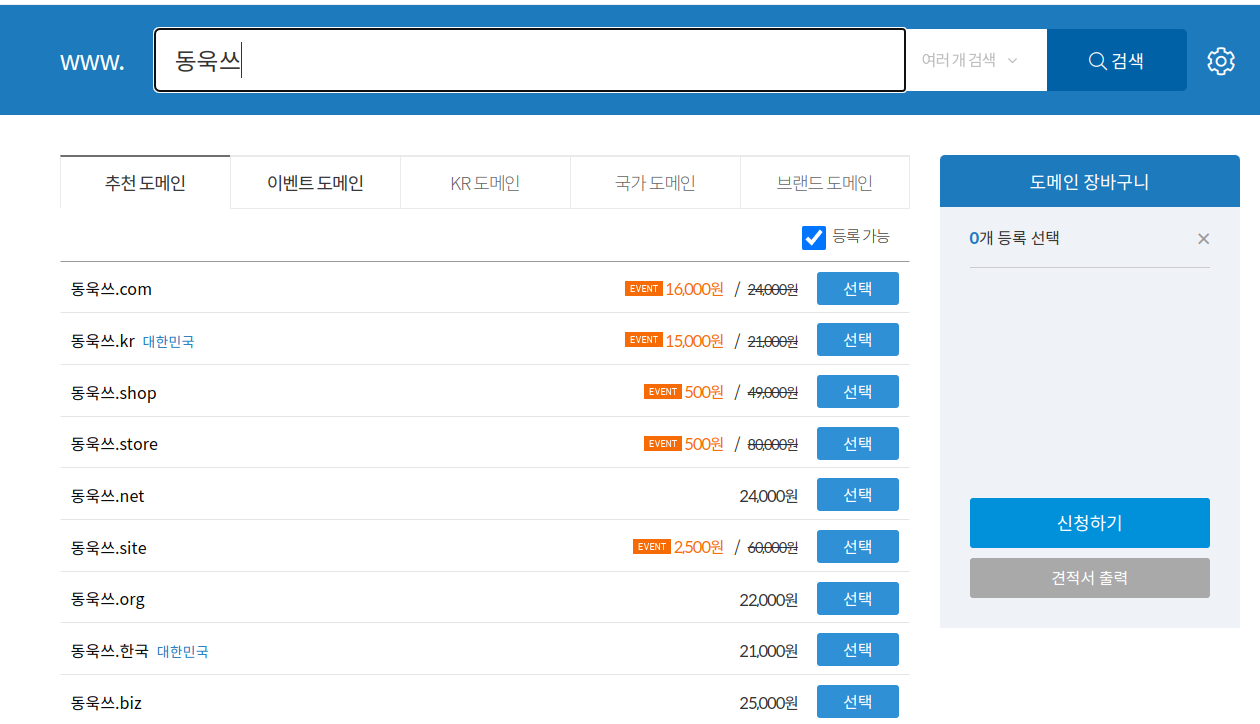Click the 견적서 출력 button
Screen dimensions: 1260x724
(1089, 577)
